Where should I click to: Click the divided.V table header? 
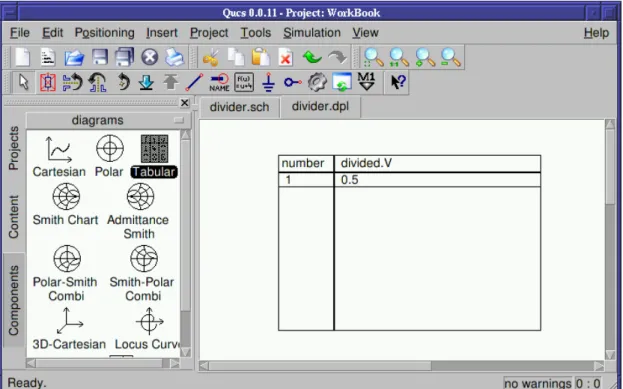[366, 163]
